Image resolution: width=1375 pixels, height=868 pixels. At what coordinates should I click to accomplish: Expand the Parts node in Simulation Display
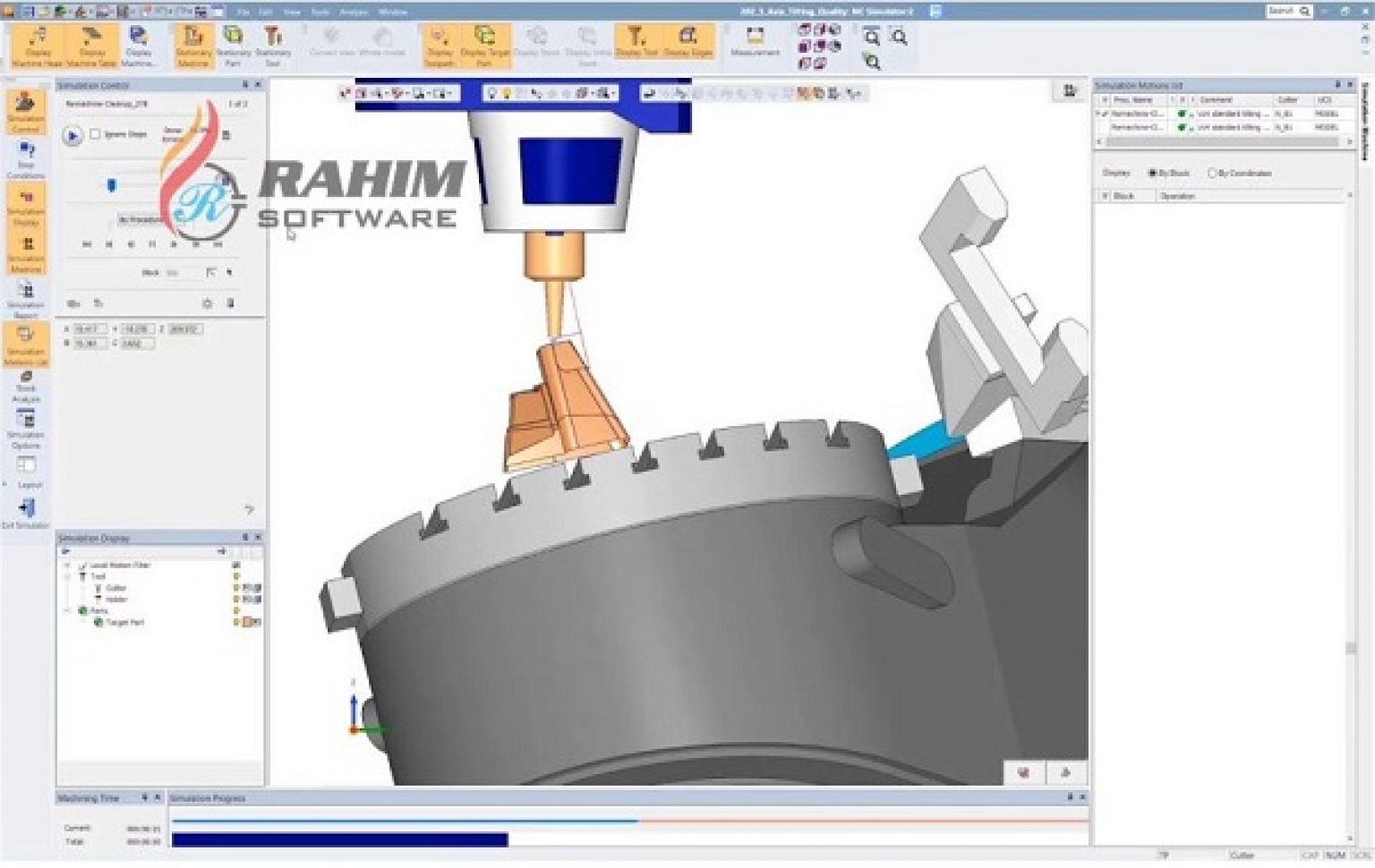[67, 609]
